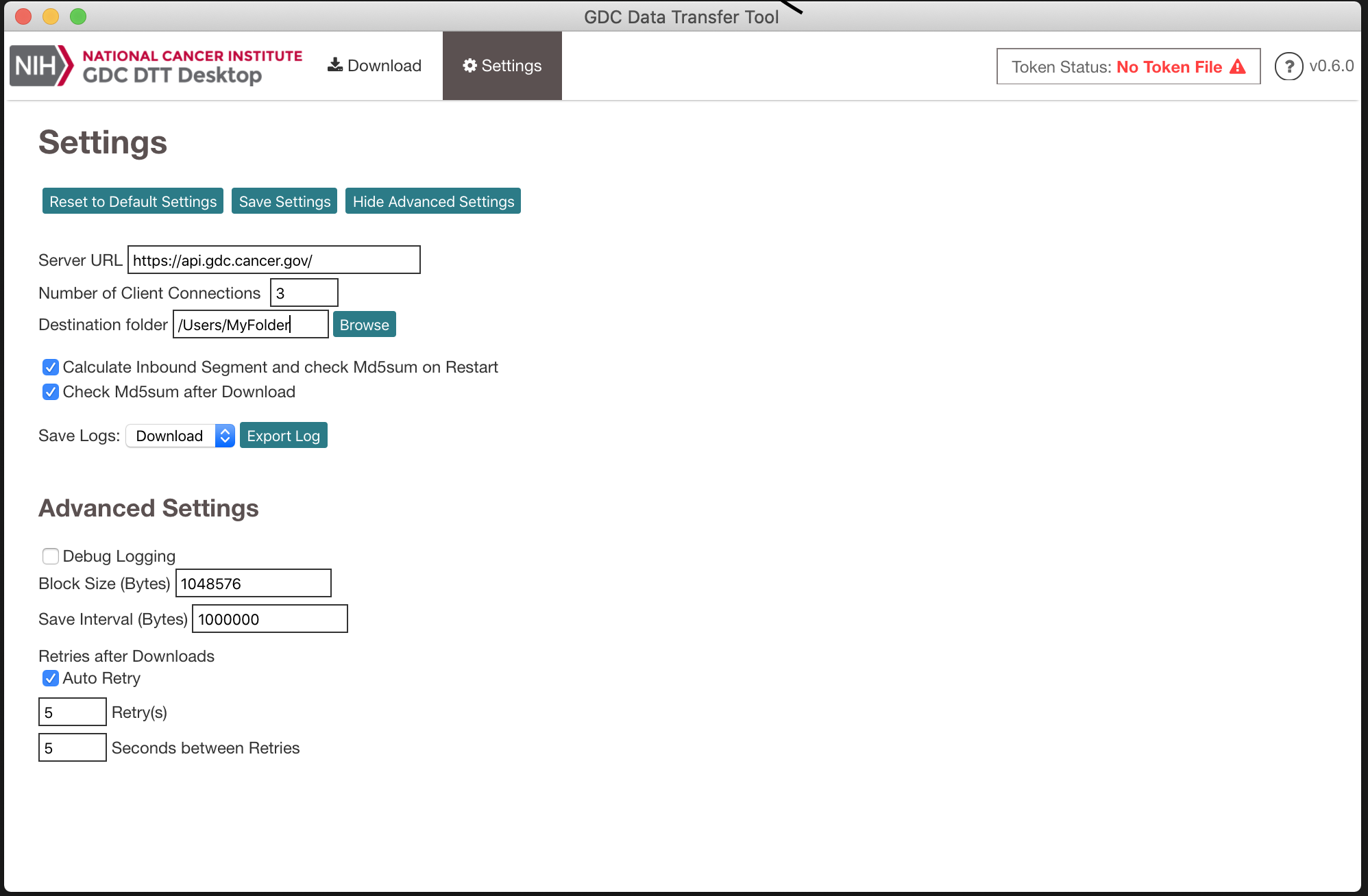Click the red token warning triangle icon
The image size is (1368, 896).
(1237, 66)
